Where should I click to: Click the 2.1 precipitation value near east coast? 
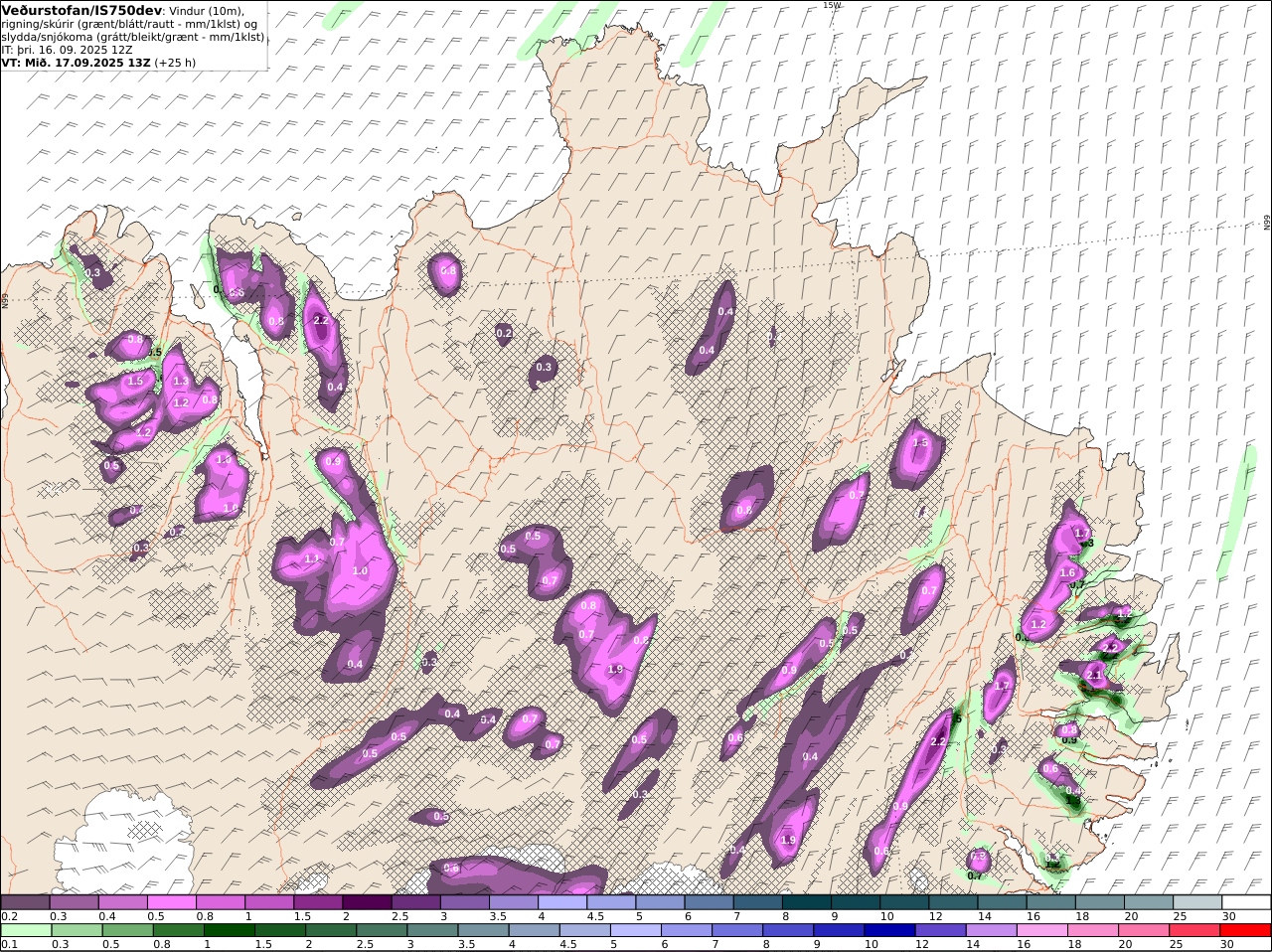pyautogui.click(x=1094, y=675)
